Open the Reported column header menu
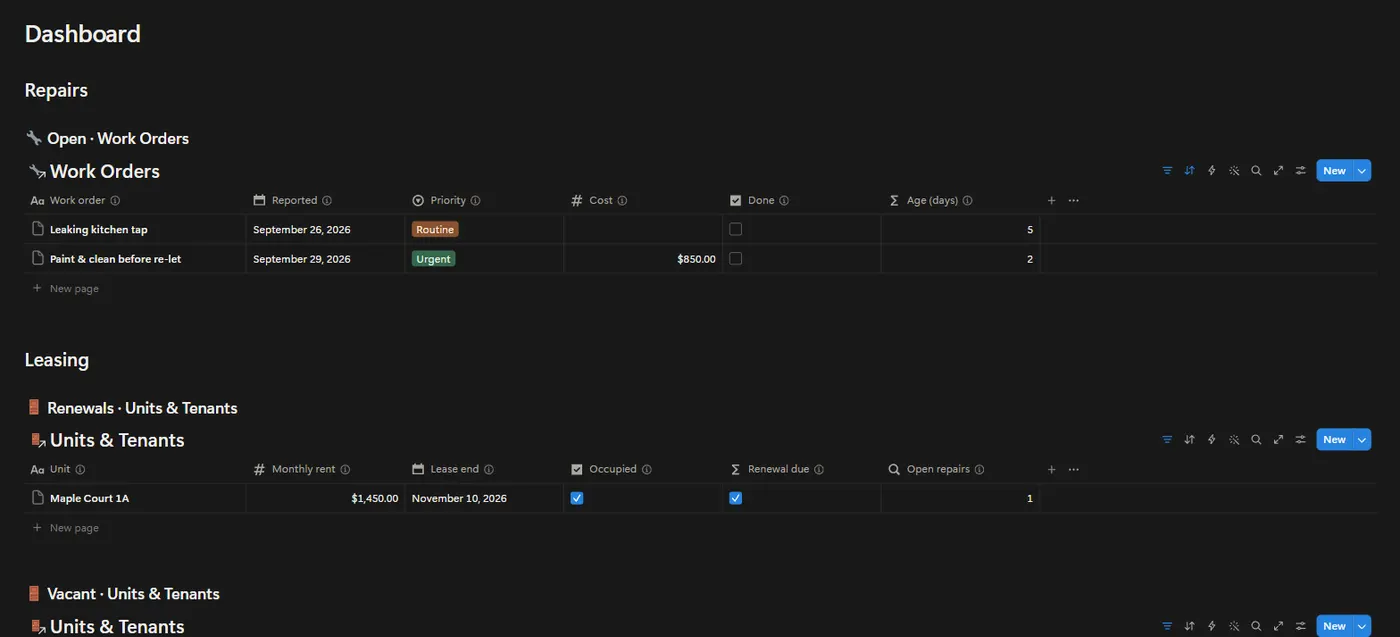 [x=325, y=201]
